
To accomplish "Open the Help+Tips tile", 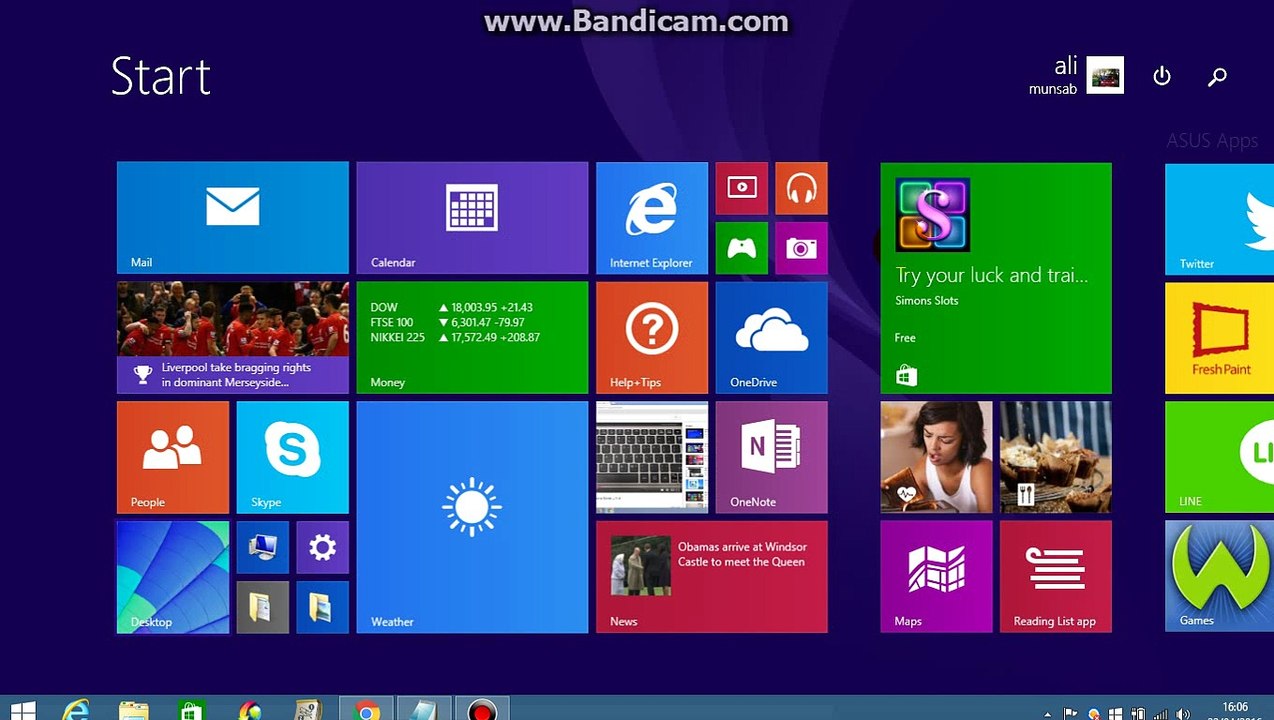I will click(x=652, y=338).
